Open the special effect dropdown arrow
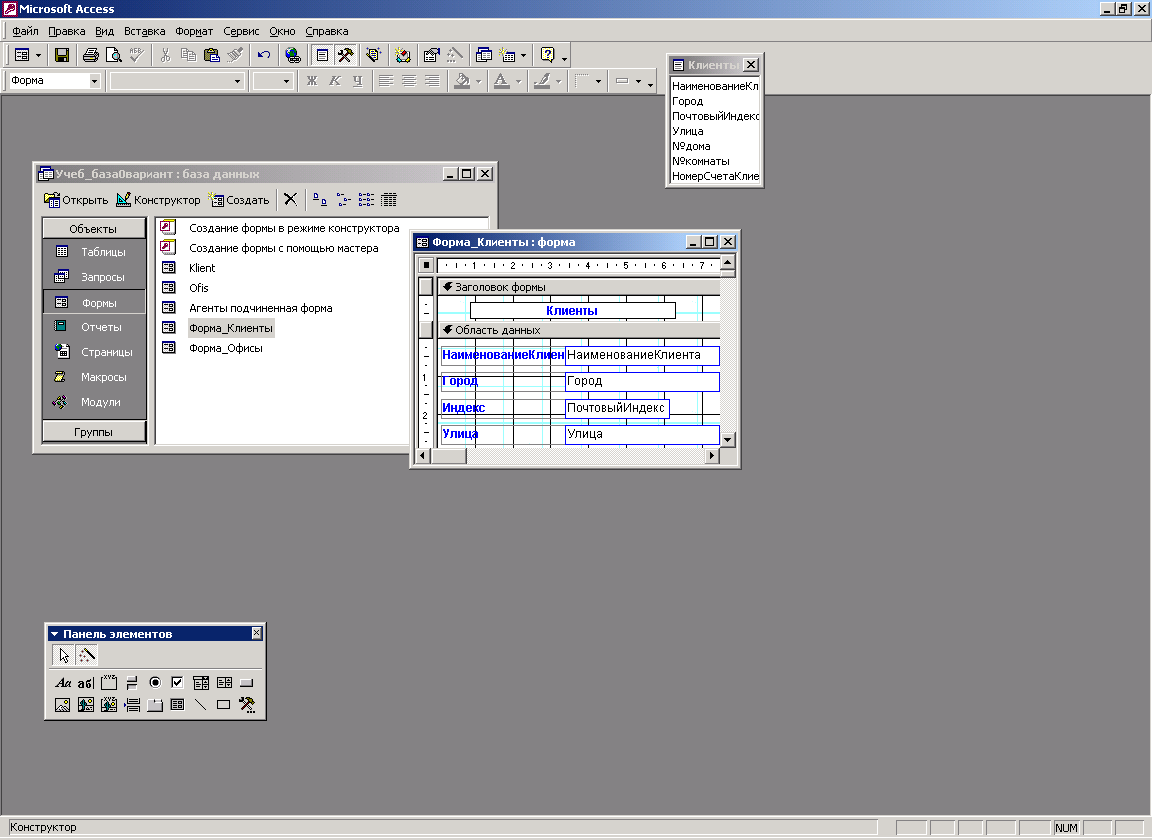 [x=638, y=81]
